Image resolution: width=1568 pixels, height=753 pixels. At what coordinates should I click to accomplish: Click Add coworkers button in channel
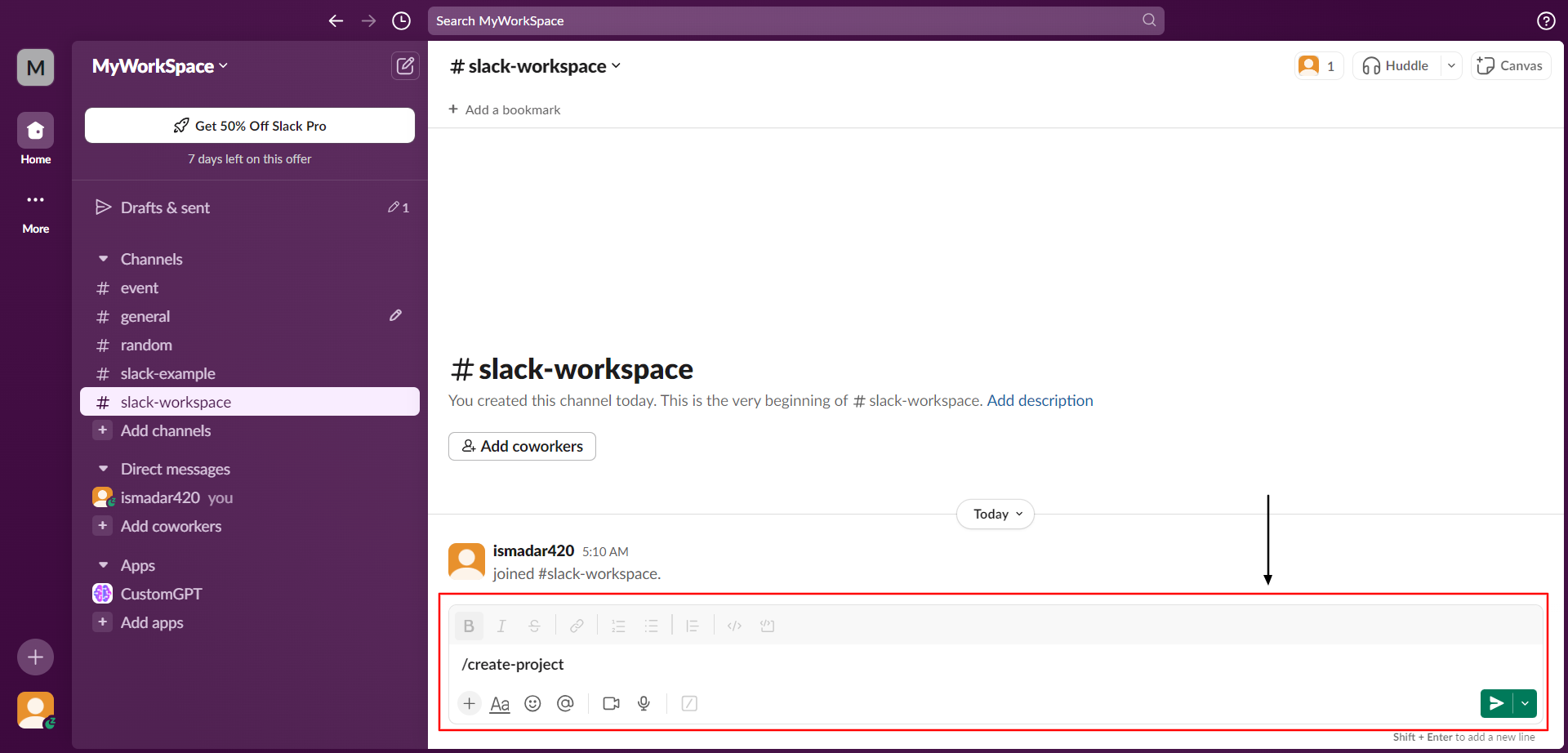tap(522, 446)
